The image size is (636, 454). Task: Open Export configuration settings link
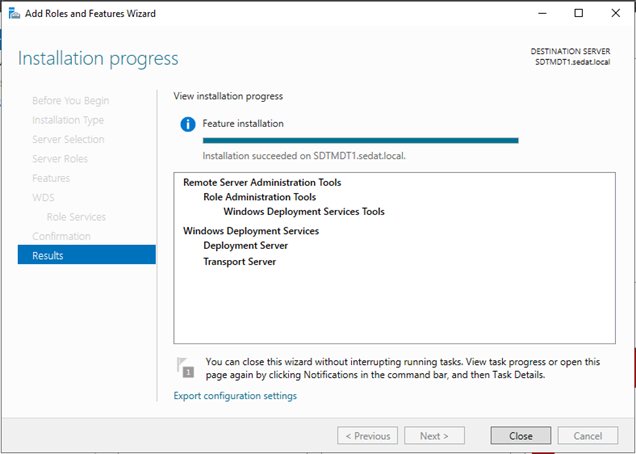point(235,396)
